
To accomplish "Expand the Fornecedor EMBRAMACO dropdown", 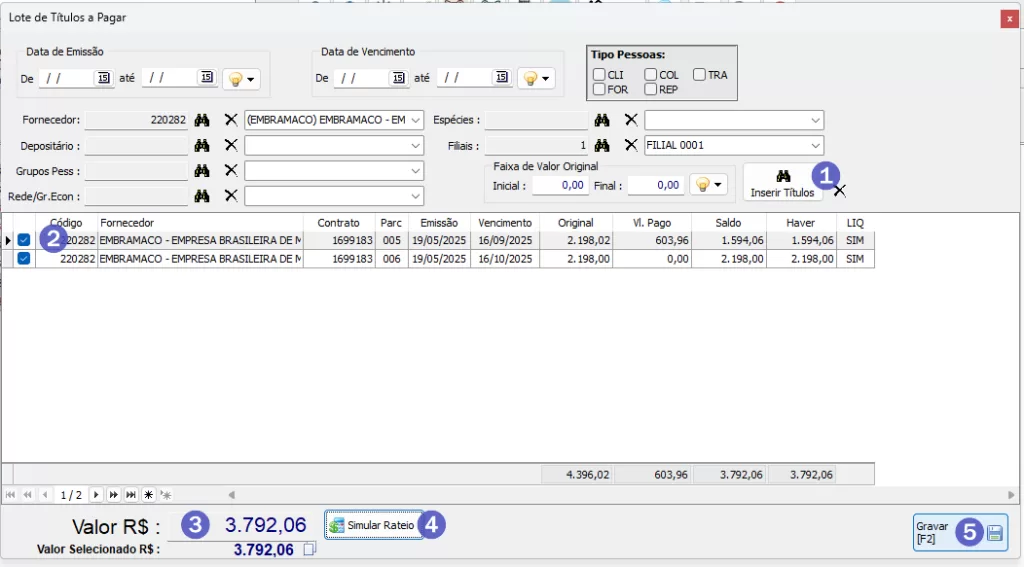I will pyautogui.click(x=416, y=120).
